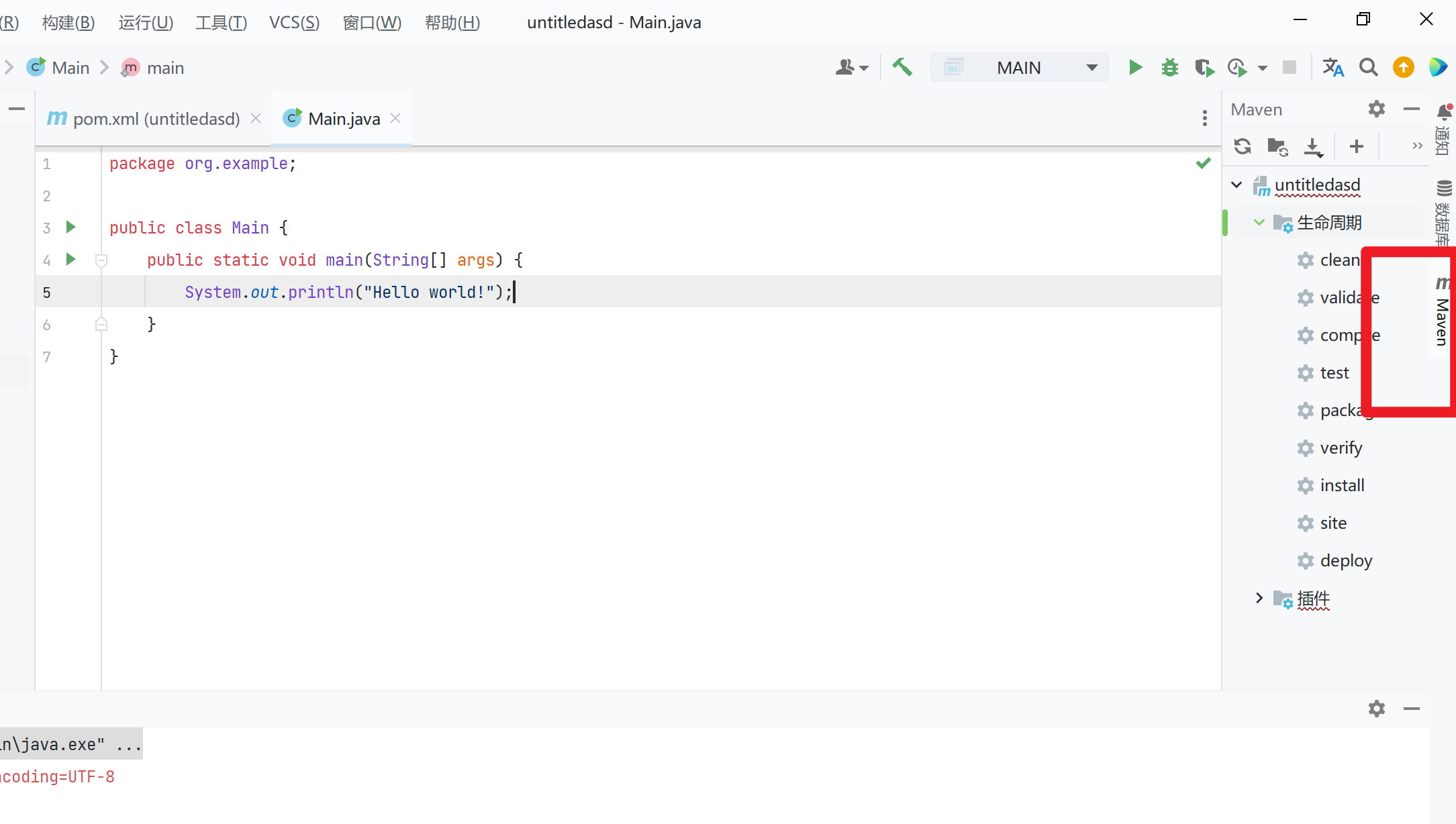This screenshot has height=824, width=1456.
Task: Collapse the 生命周期 lifecycle node
Action: [1259, 222]
